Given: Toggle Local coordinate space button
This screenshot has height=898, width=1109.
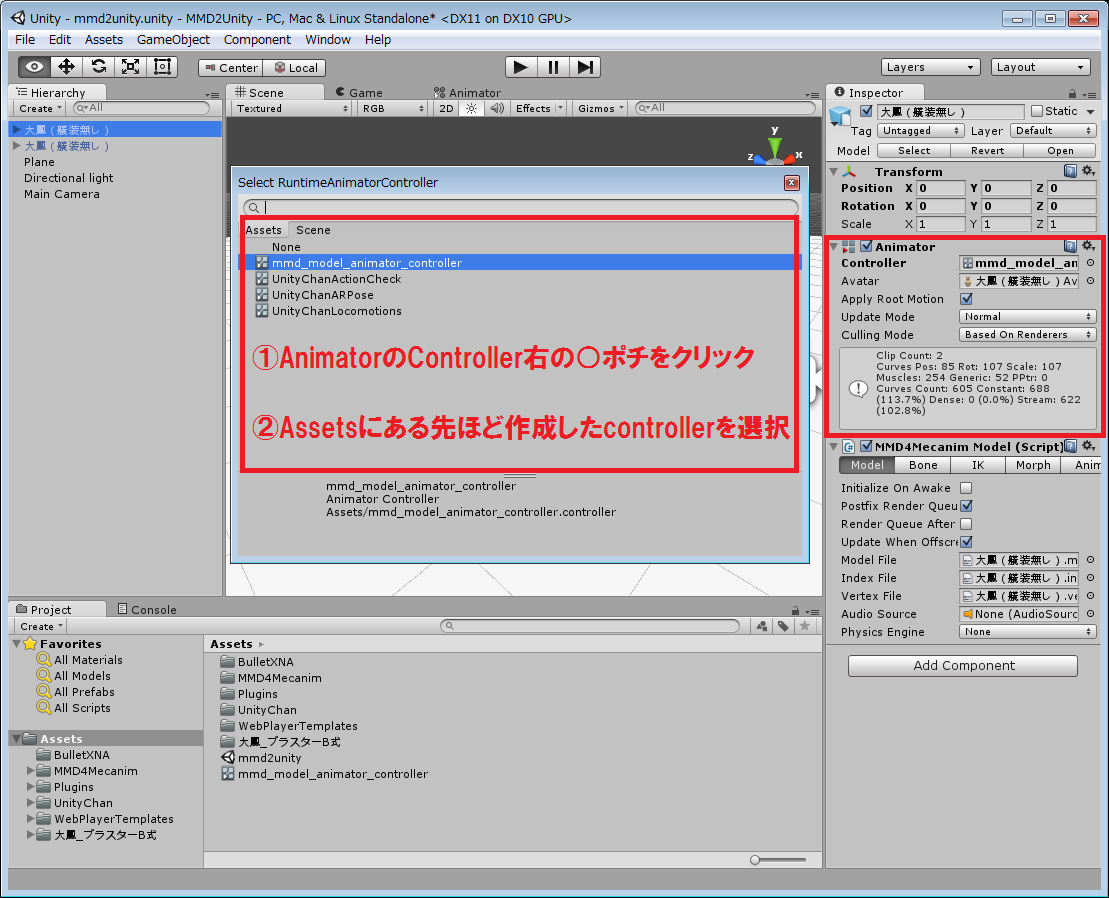Looking at the screenshot, I should (294, 68).
